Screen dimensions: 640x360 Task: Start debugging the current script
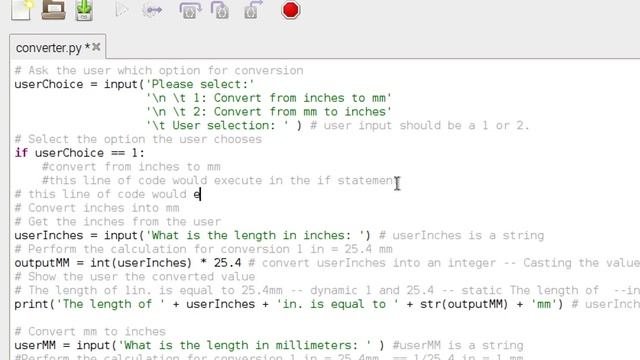tap(152, 10)
